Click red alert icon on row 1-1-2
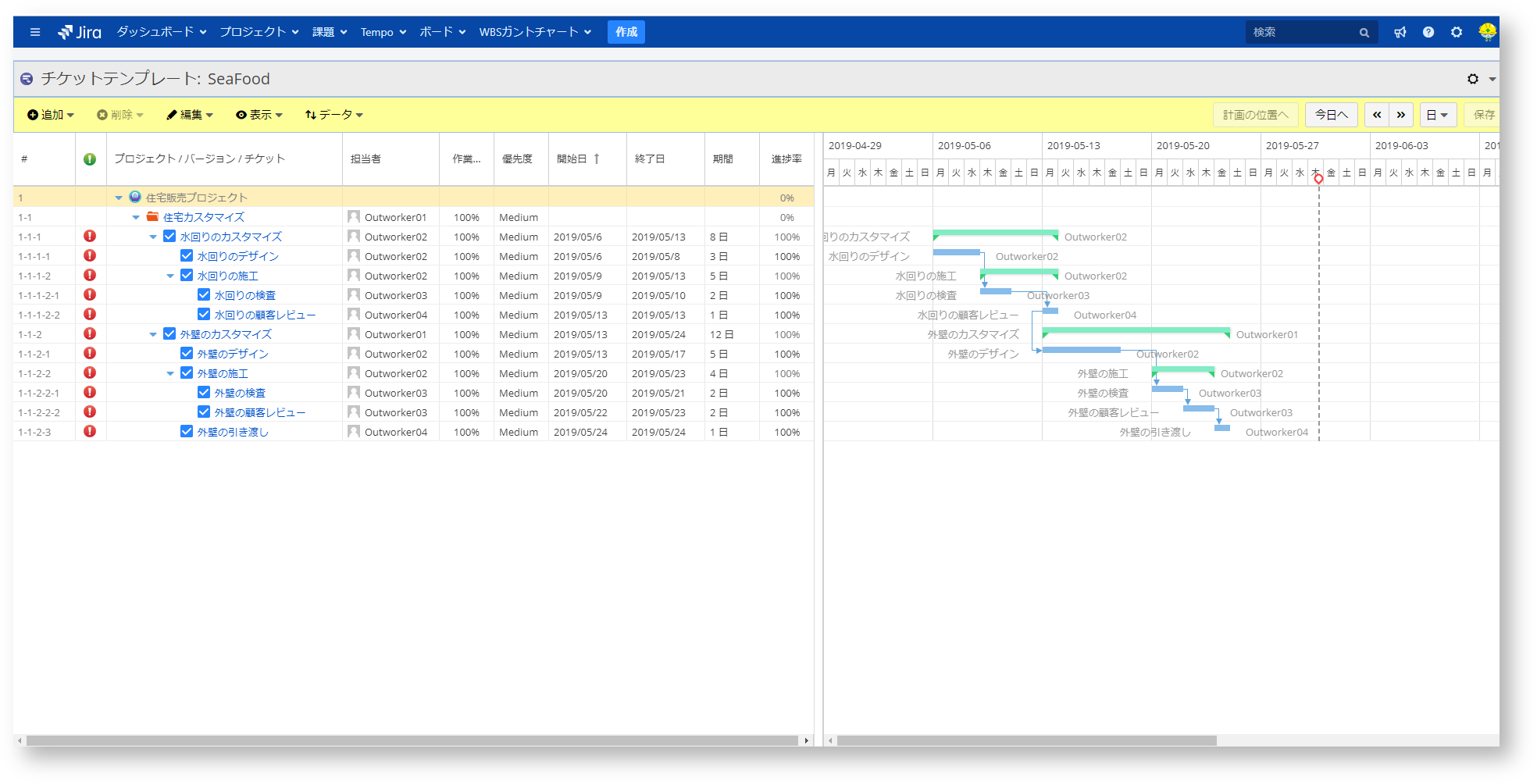 coord(90,333)
